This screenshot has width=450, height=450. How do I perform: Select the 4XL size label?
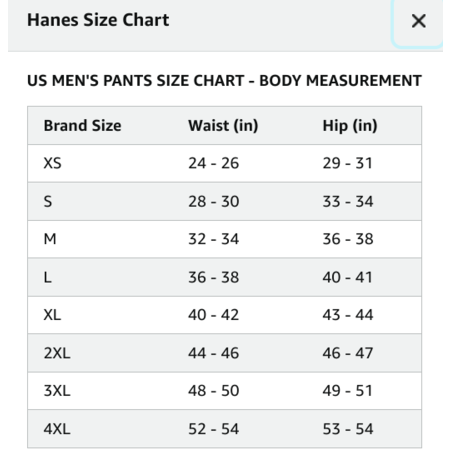pyautogui.click(x=57, y=429)
